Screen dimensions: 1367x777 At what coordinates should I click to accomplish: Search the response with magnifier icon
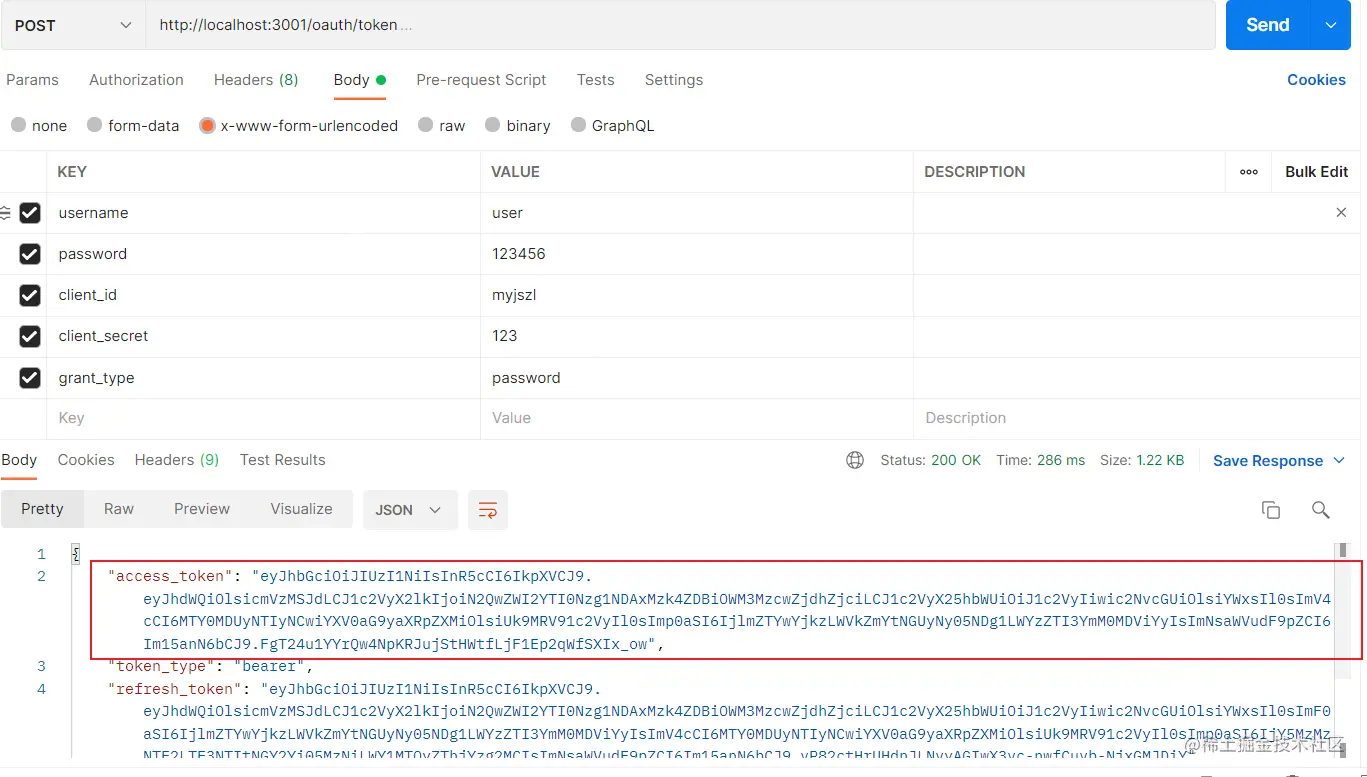[1320, 510]
